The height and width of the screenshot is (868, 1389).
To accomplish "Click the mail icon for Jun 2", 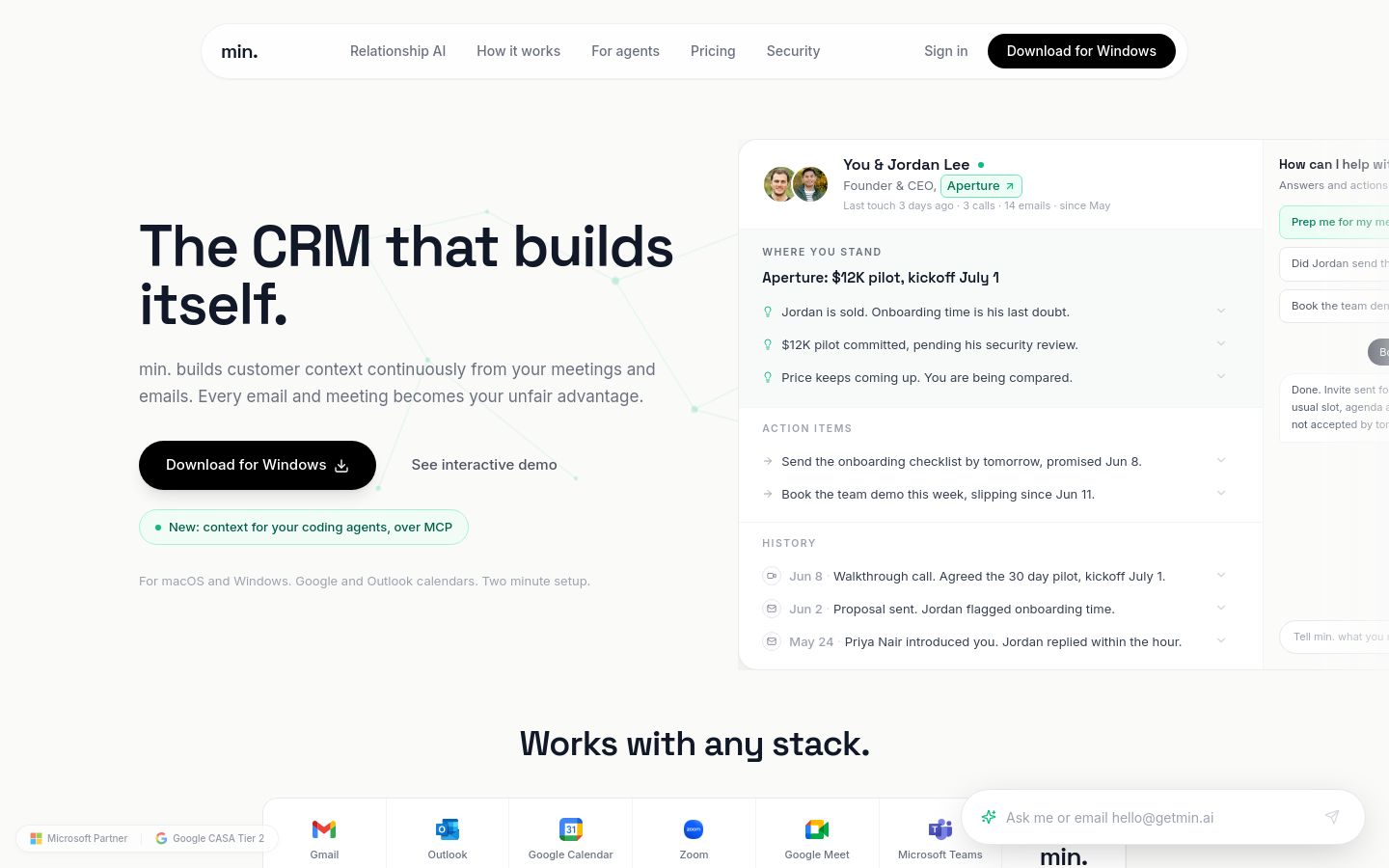I will coord(772,609).
